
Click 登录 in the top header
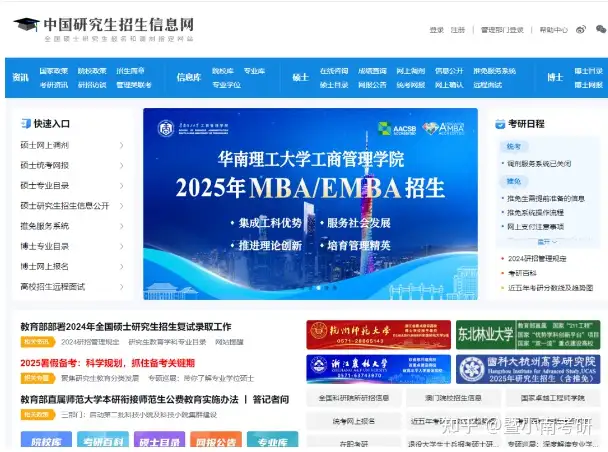click(436, 30)
